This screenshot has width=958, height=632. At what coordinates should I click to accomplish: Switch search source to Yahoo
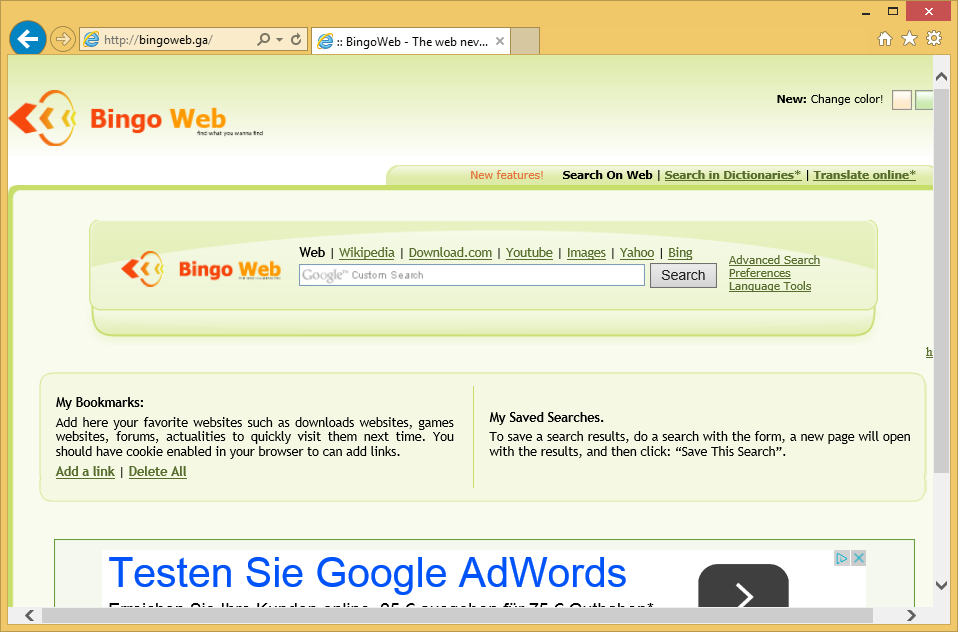pos(637,252)
